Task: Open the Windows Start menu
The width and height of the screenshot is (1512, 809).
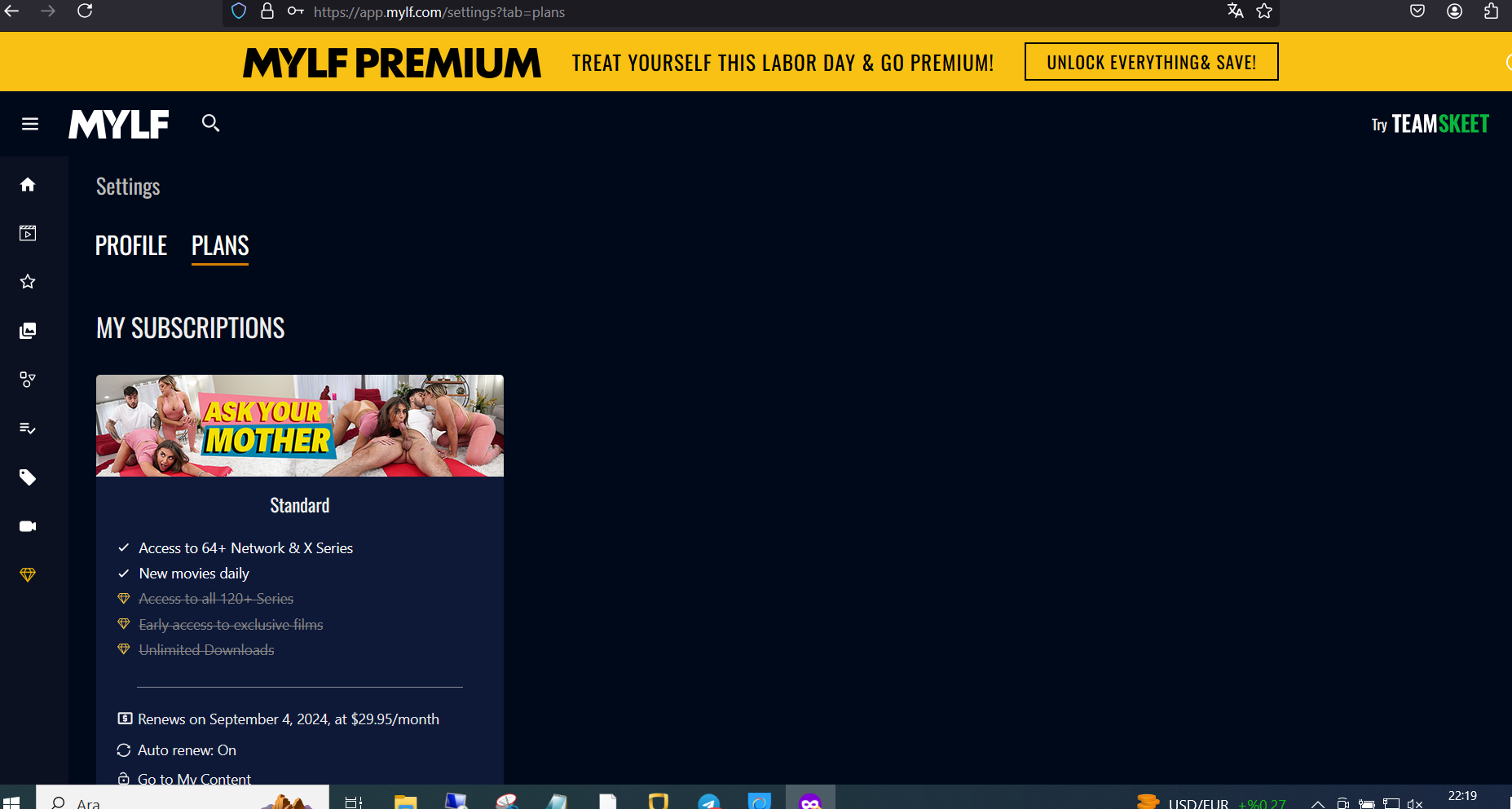Action: [x=11, y=802]
